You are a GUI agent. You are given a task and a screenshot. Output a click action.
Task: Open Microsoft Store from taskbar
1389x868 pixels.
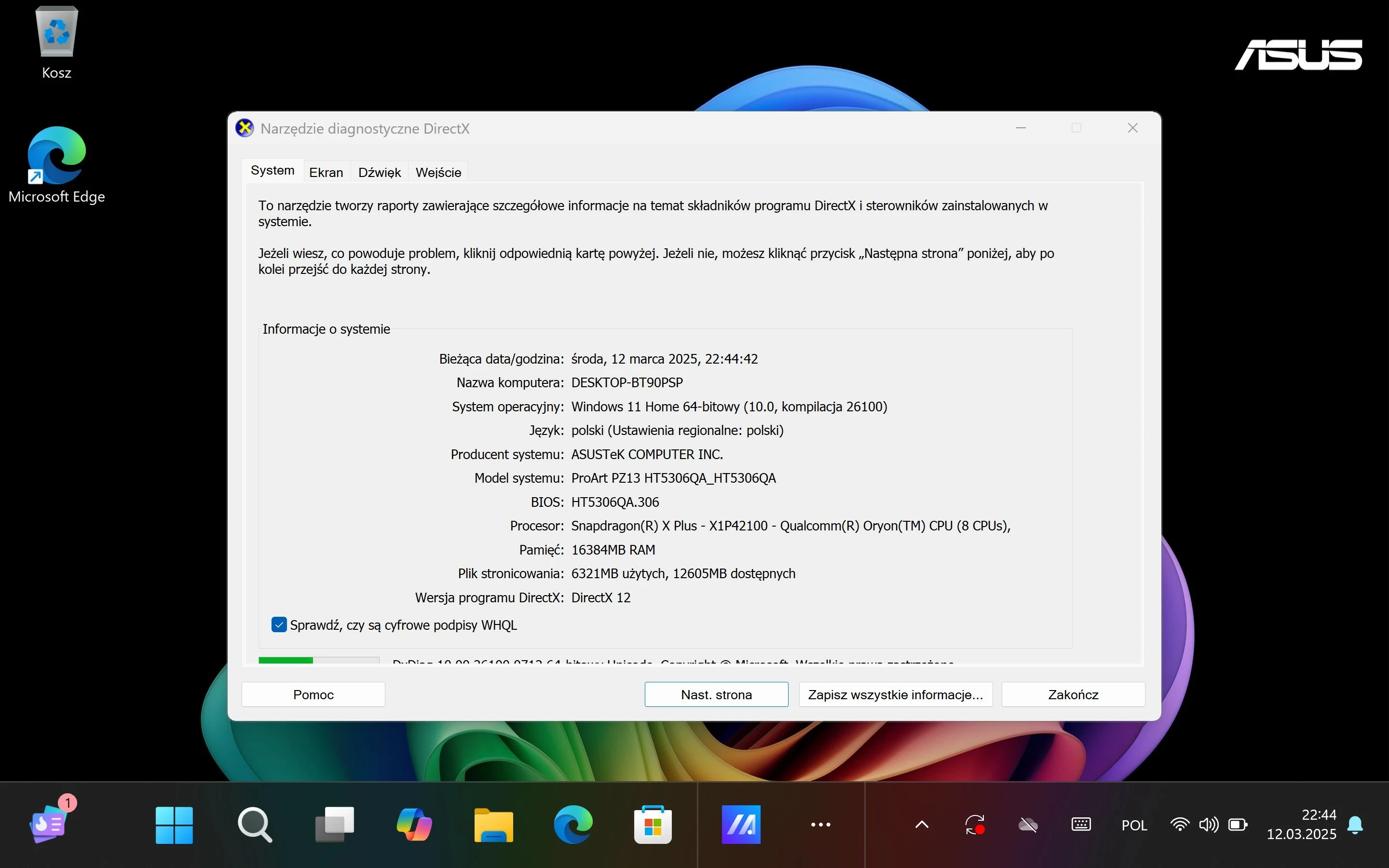pyautogui.click(x=653, y=825)
